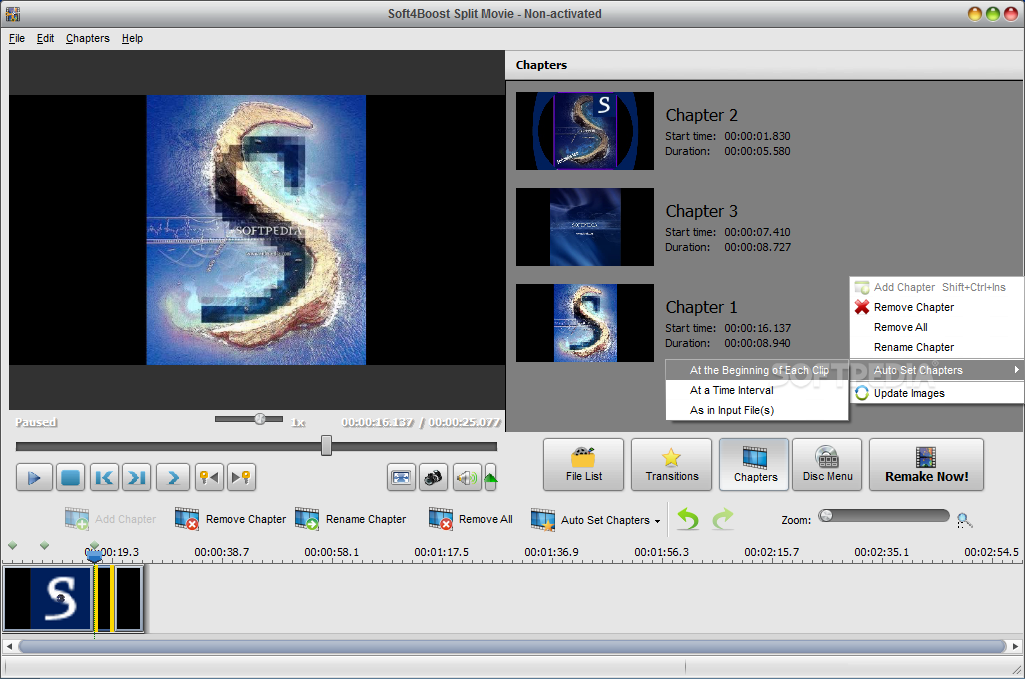
Task: Jump to the next frame
Action: coord(137,478)
